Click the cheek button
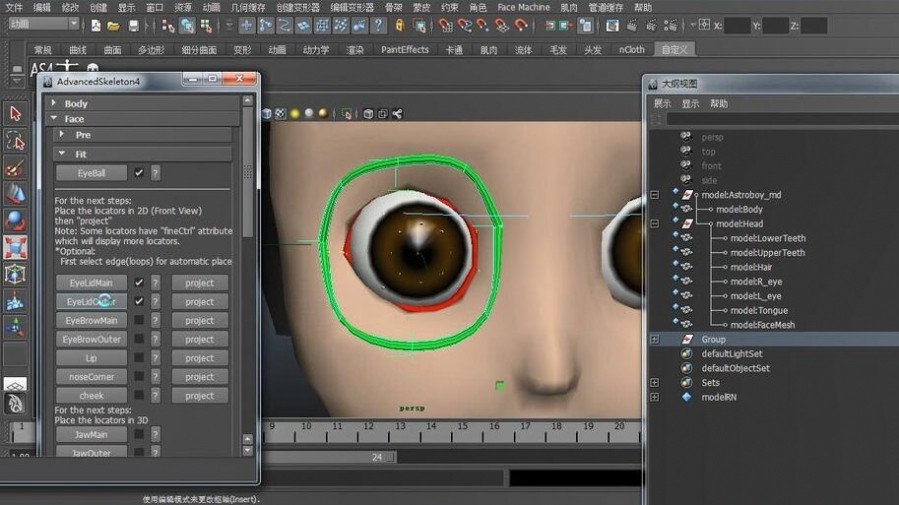The width and height of the screenshot is (899, 505). [x=91, y=396]
